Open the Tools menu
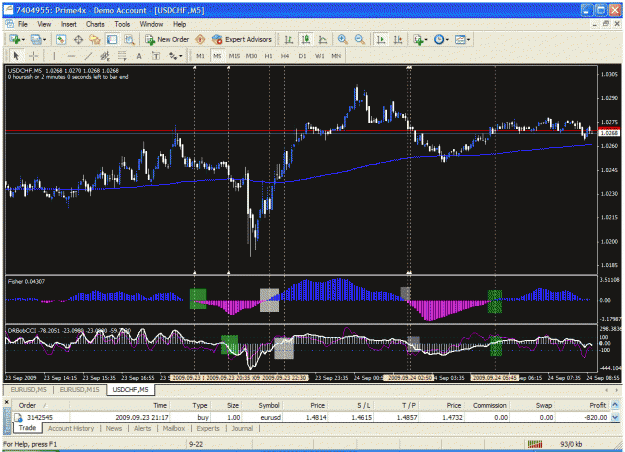Image resolution: width=625 pixels, height=452 pixels. (122, 24)
